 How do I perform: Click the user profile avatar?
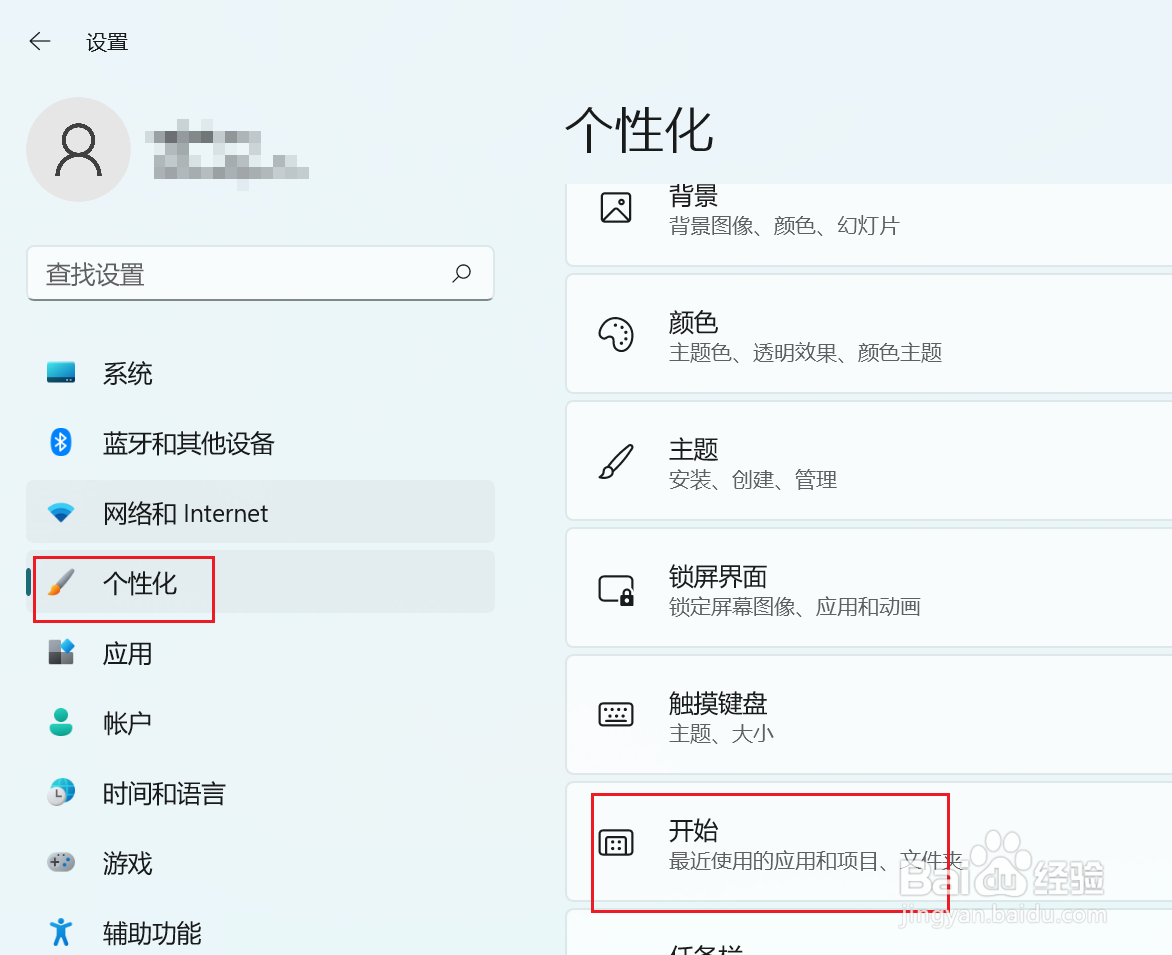[x=78, y=149]
